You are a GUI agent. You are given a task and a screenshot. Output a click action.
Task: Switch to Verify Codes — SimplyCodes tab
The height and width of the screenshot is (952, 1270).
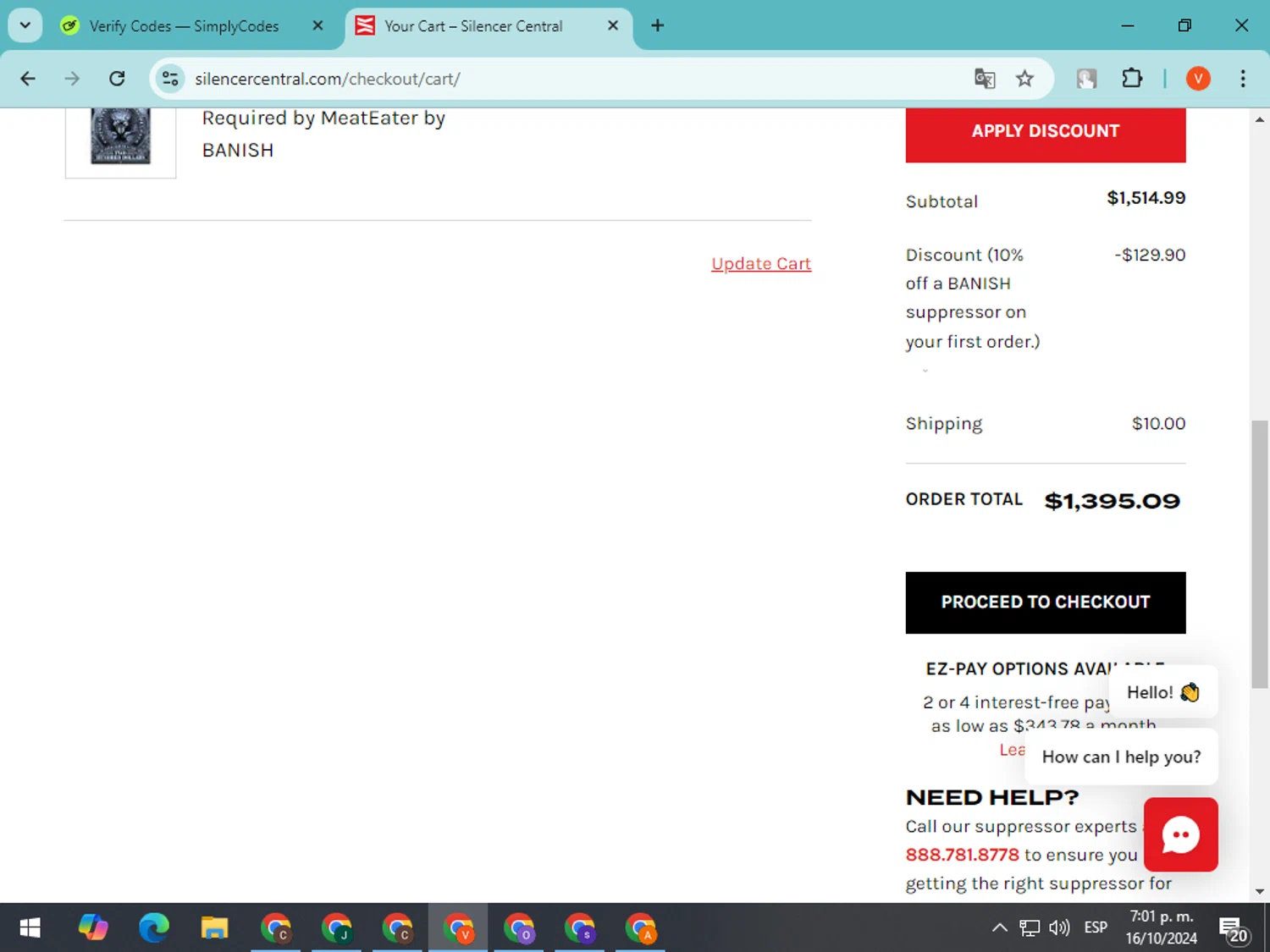pyautogui.click(x=184, y=26)
